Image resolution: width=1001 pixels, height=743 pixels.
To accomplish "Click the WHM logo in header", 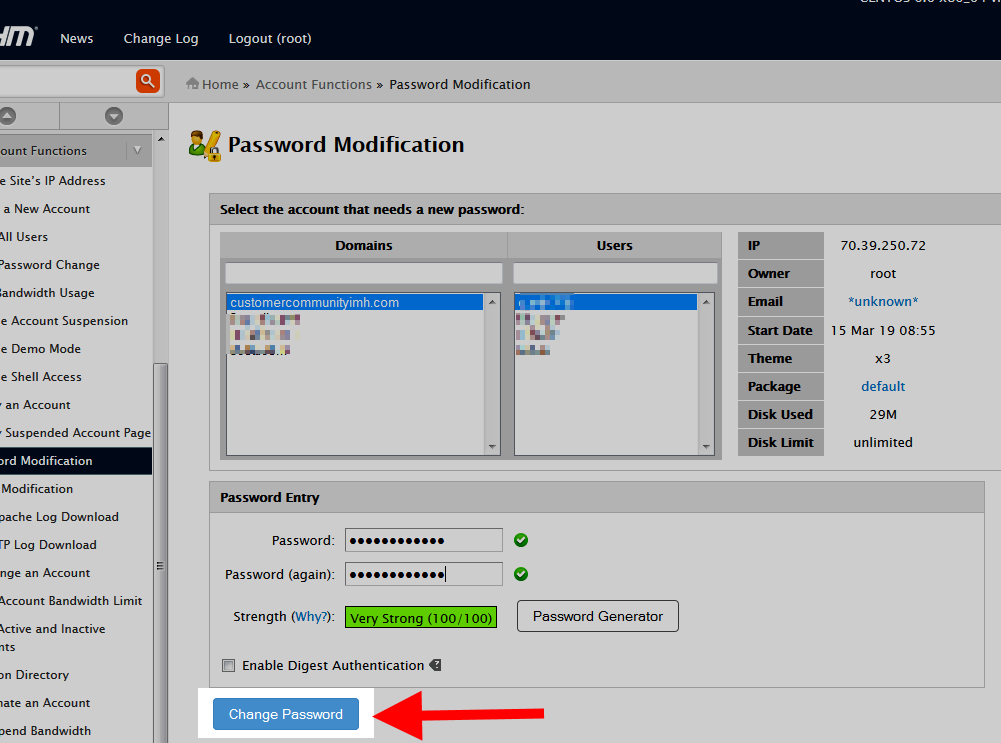I will click(18, 36).
